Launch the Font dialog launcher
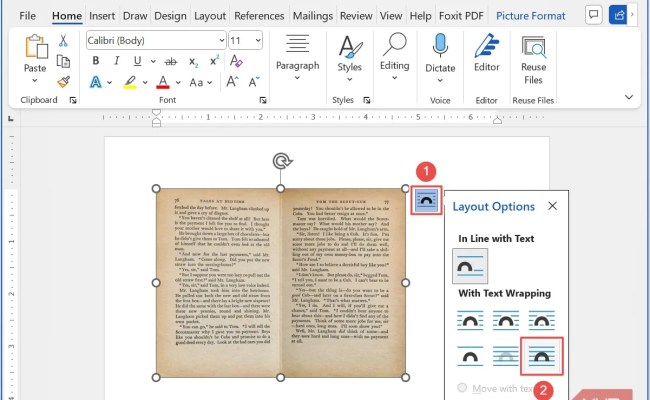The image size is (650, 400). [263, 100]
